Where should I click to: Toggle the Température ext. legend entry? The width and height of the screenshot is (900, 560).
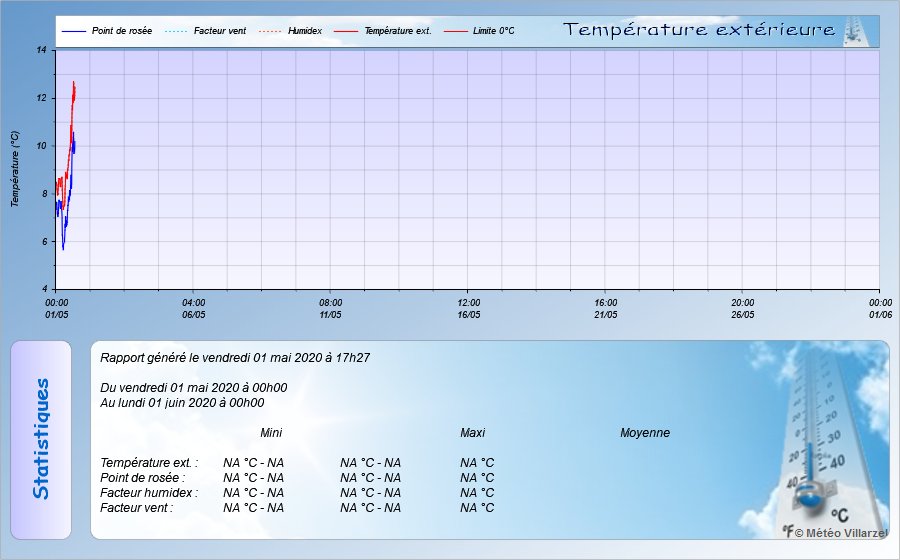pyautogui.click(x=397, y=32)
